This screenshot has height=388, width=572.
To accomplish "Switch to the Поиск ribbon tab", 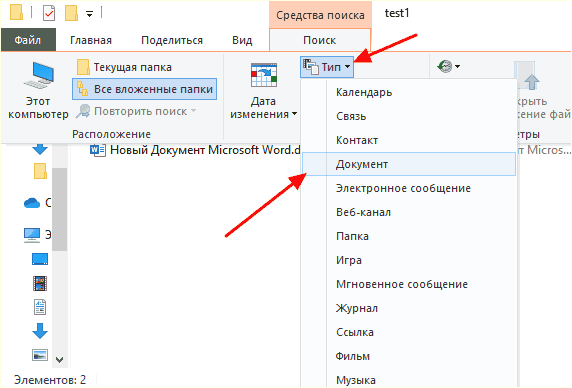I will point(320,40).
